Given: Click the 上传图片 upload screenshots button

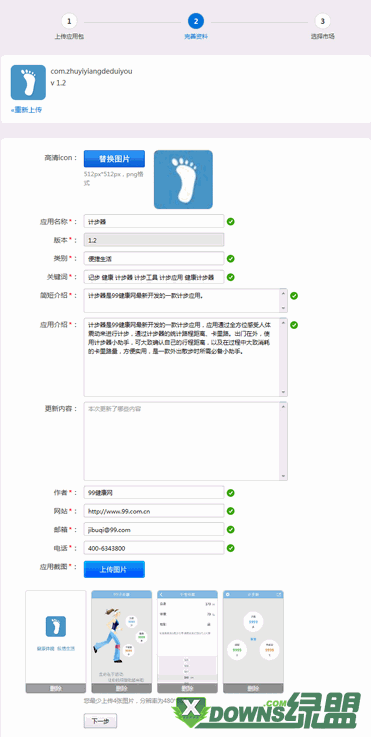Looking at the screenshot, I should point(114,569).
